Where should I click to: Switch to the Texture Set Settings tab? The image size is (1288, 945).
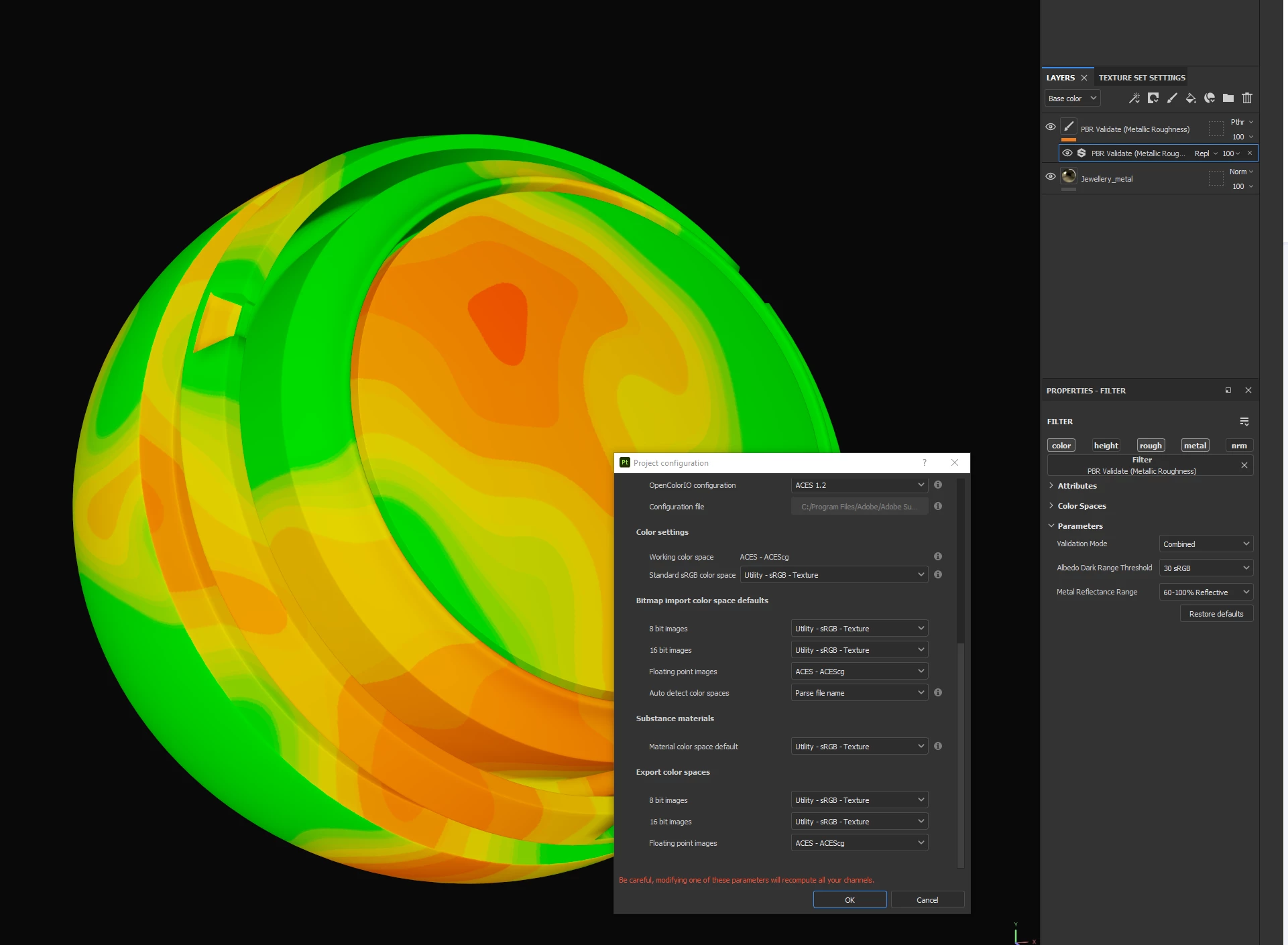point(1142,78)
